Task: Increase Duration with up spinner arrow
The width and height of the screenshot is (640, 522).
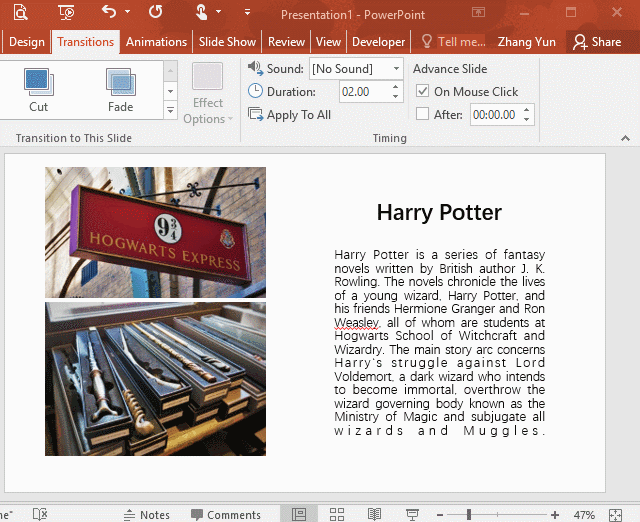Action: (396, 87)
